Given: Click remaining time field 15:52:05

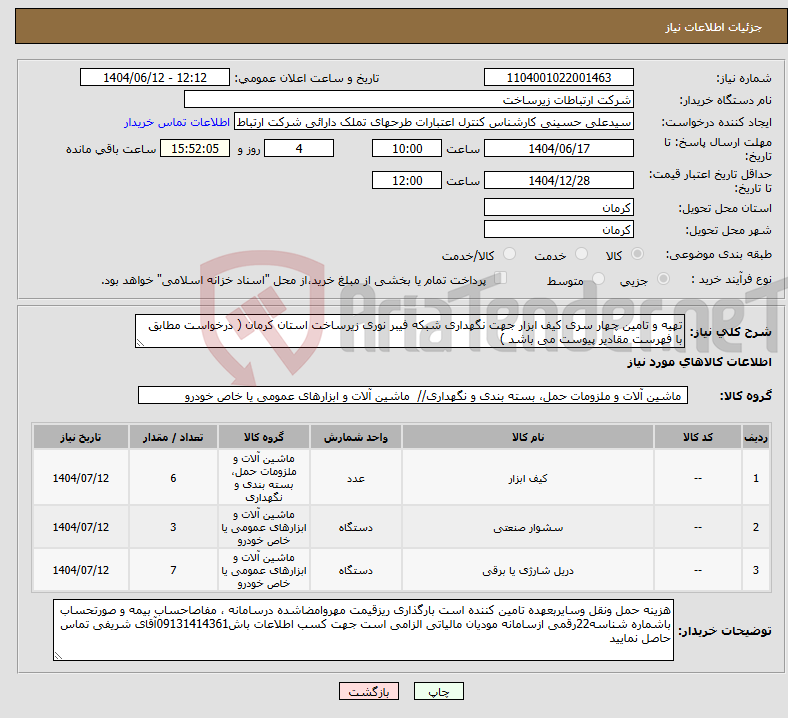Looking at the screenshot, I should click(195, 149).
